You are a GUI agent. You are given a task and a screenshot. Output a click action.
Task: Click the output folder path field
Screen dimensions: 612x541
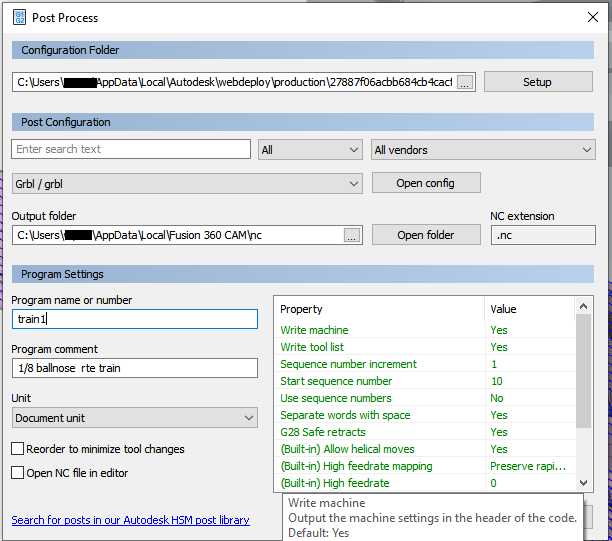click(x=178, y=235)
